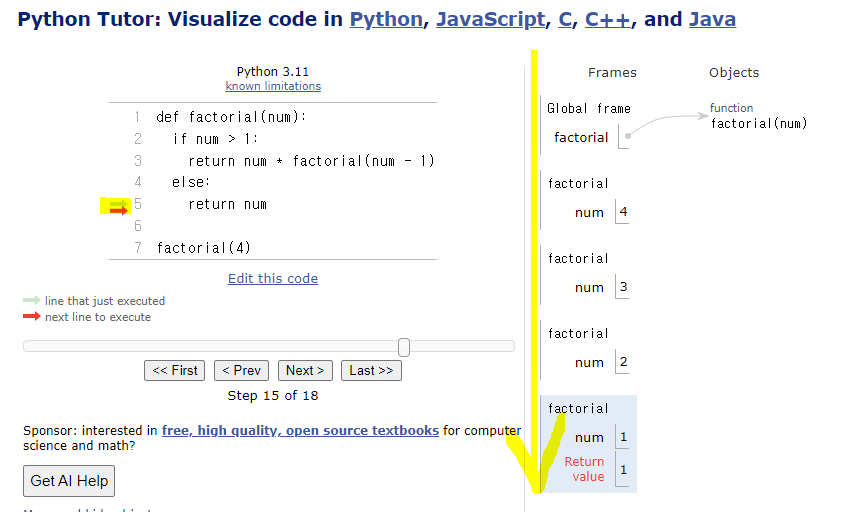Go back one step with < Prev
859x512 pixels.
(241, 370)
